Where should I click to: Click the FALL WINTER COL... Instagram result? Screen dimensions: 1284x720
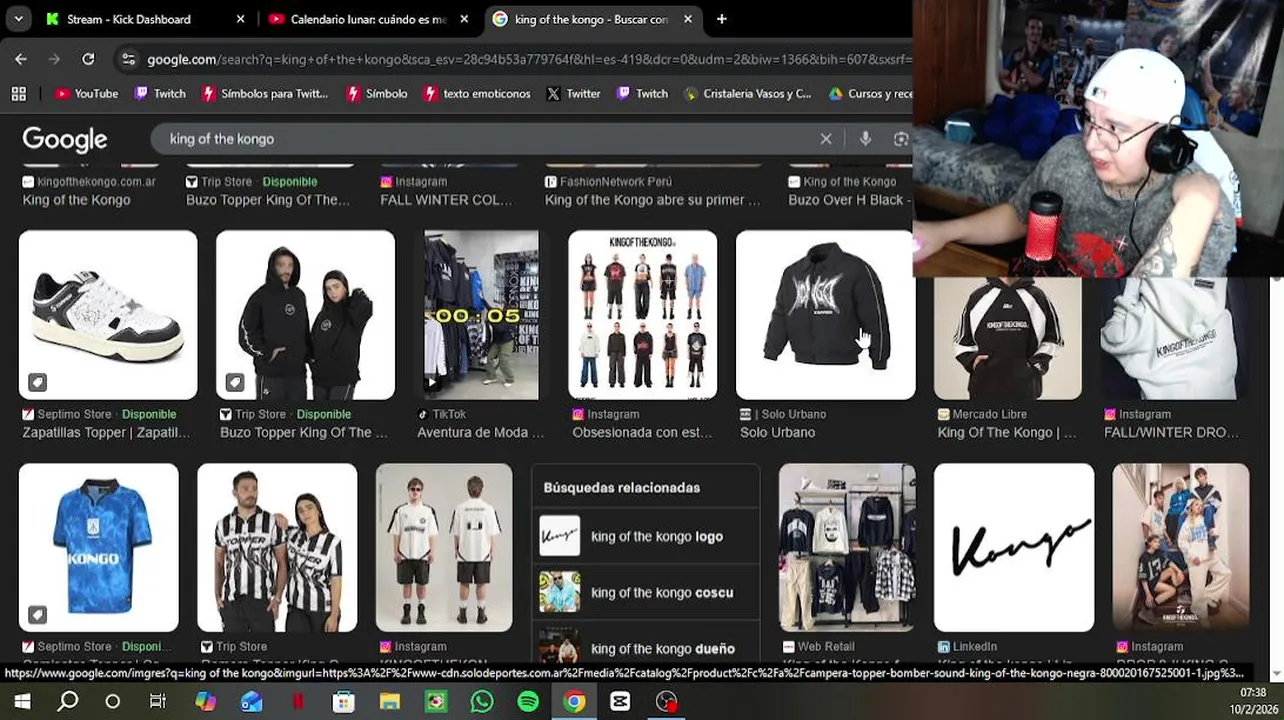[446, 200]
